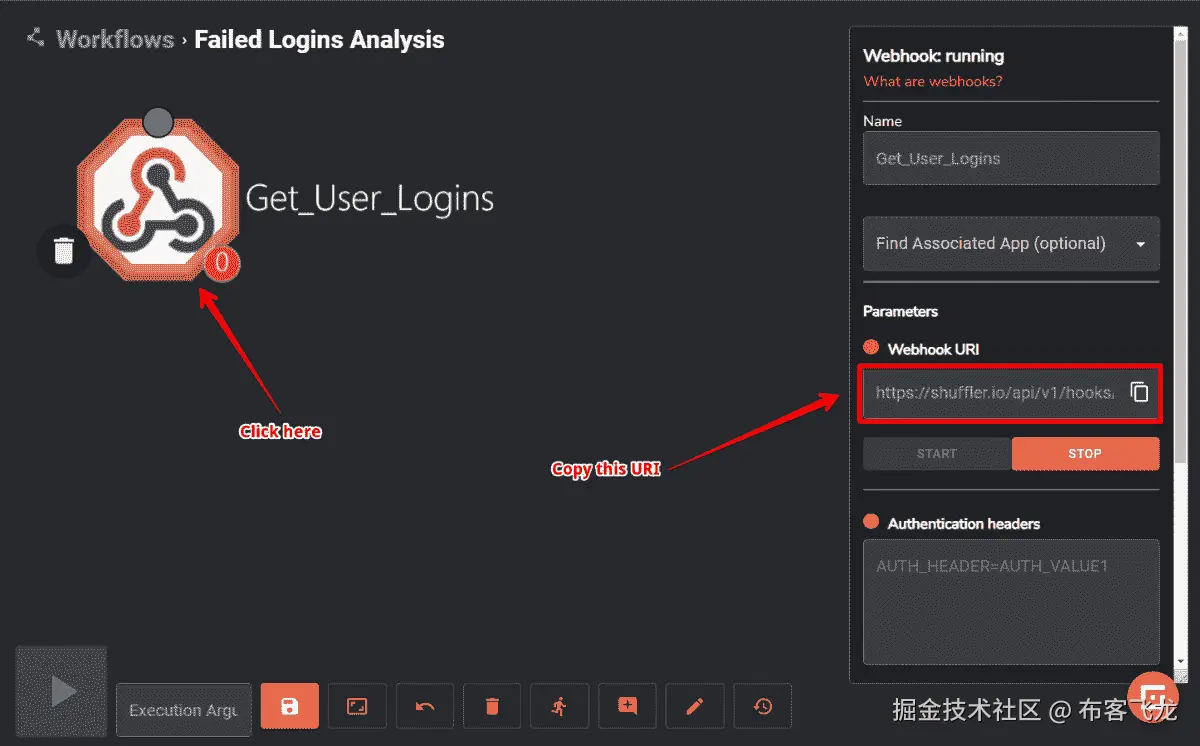Image resolution: width=1200 pixels, height=746 pixels.
Task: Run the workflow with the play button
Action: [61, 691]
